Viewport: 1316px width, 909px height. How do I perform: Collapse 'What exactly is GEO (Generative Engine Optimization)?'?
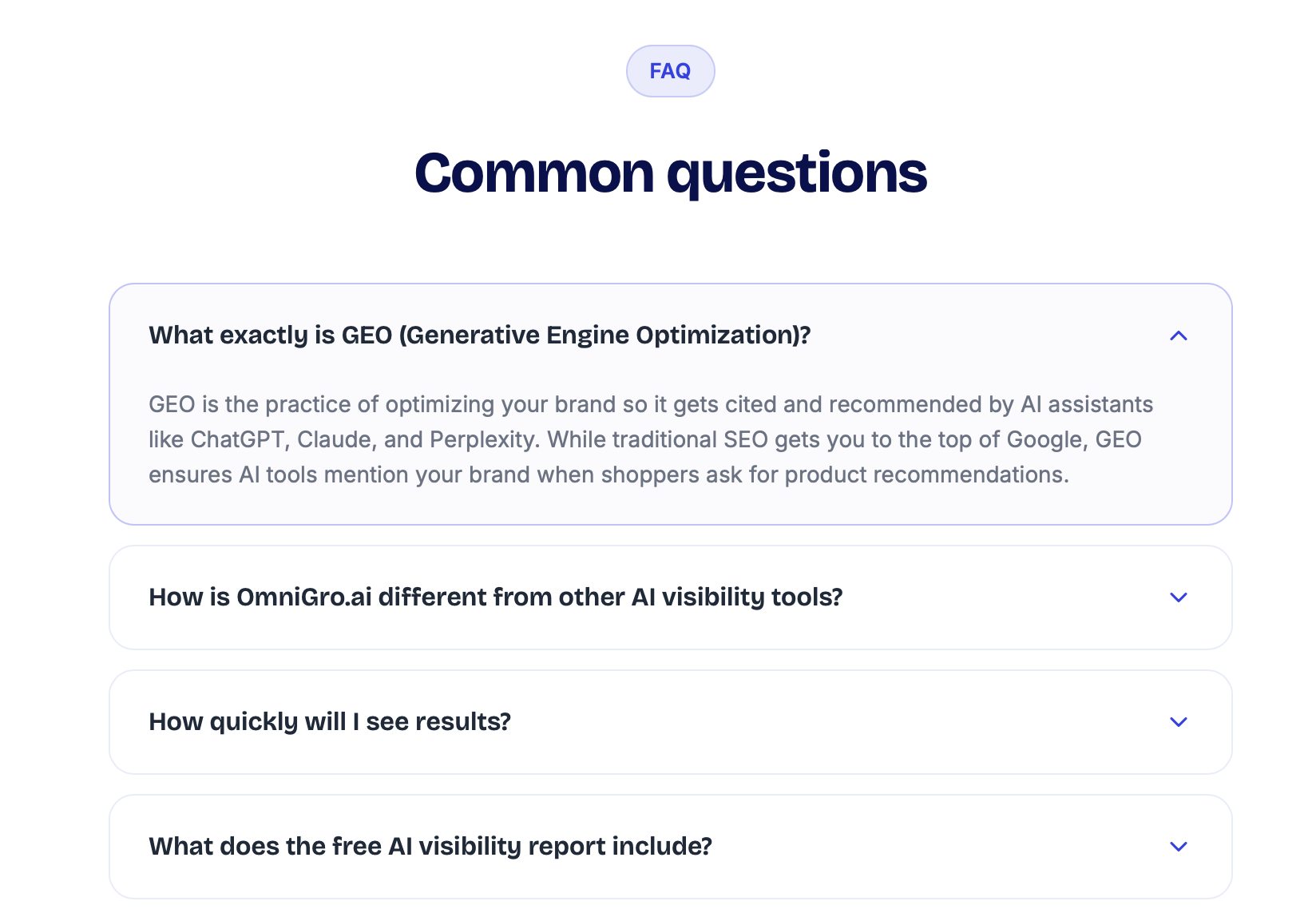click(479, 335)
